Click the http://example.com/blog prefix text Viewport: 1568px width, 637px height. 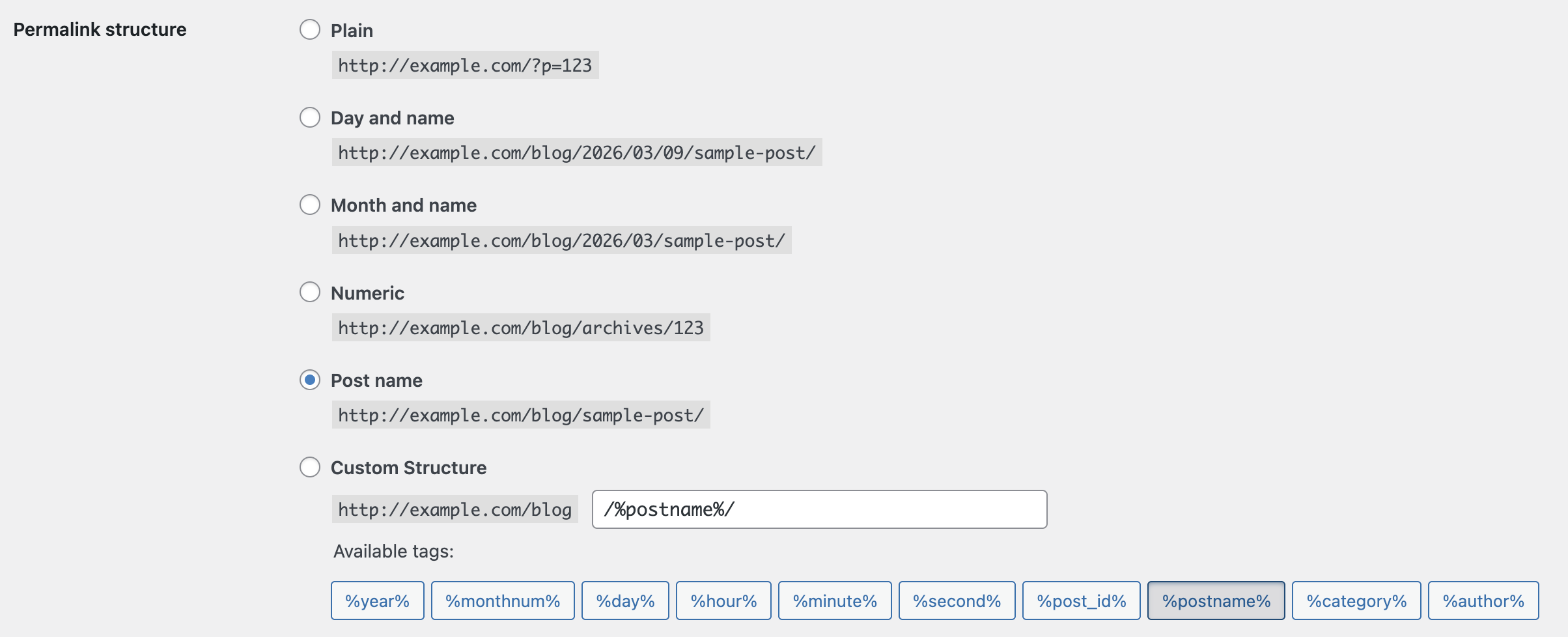[x=454, y=509]
